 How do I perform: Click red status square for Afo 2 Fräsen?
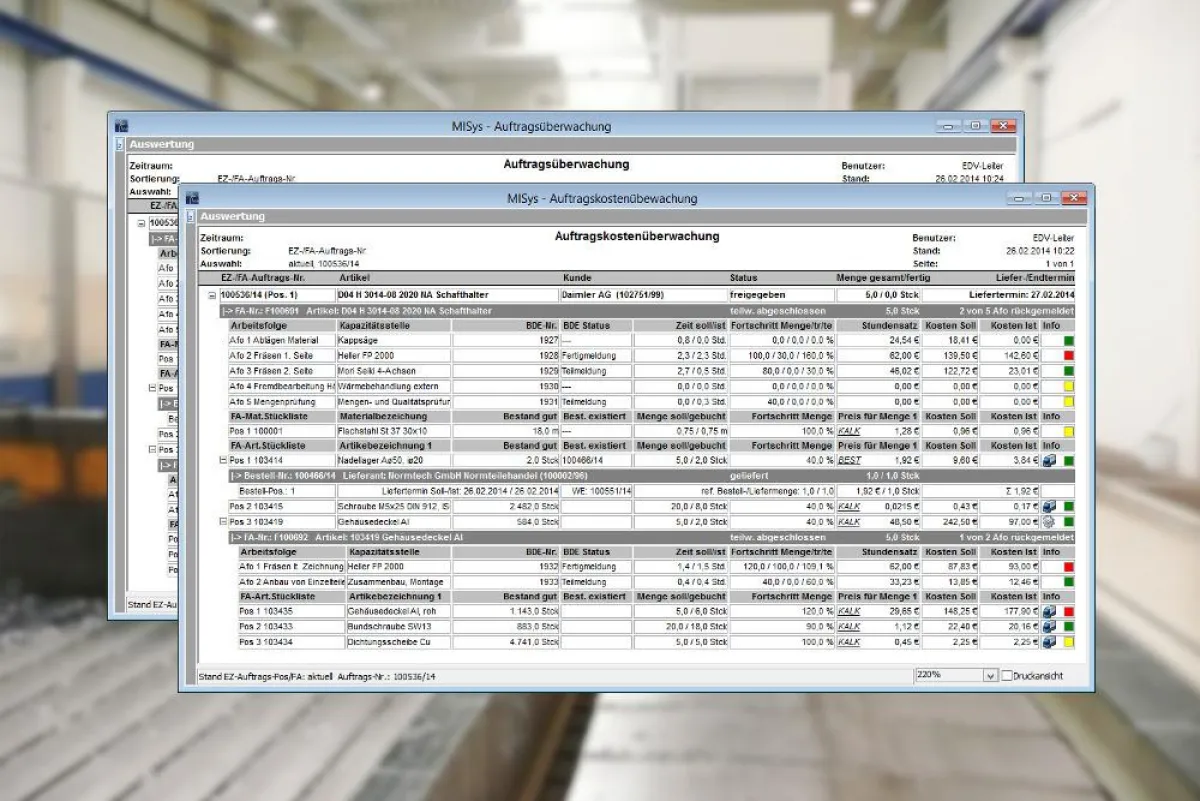[x=1067, y=355]
